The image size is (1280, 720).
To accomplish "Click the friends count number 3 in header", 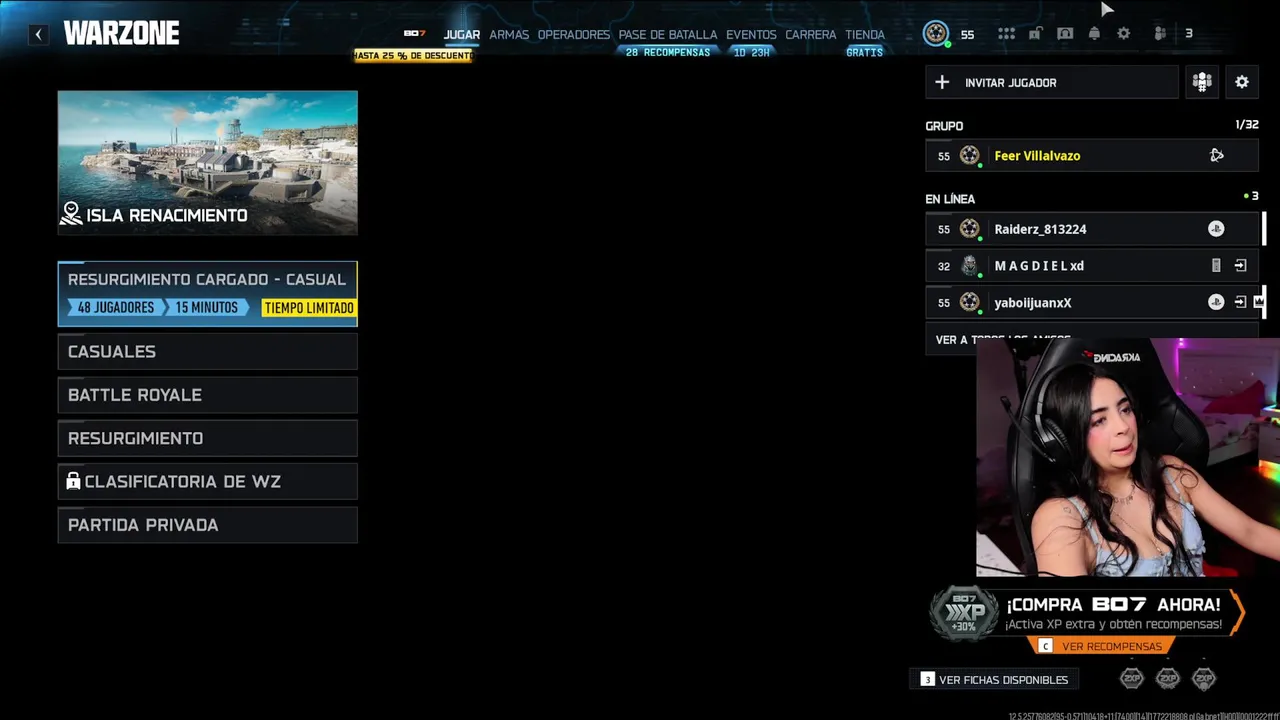I will click(1189, 34).
